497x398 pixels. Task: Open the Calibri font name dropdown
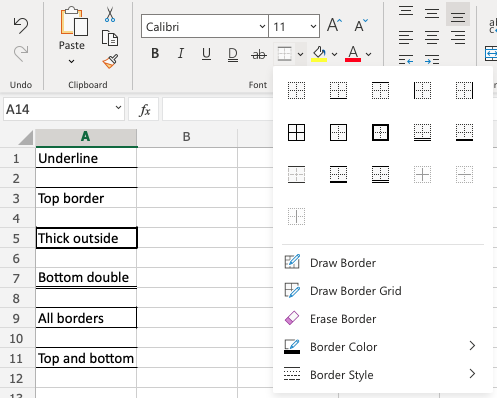coord(205,26)
